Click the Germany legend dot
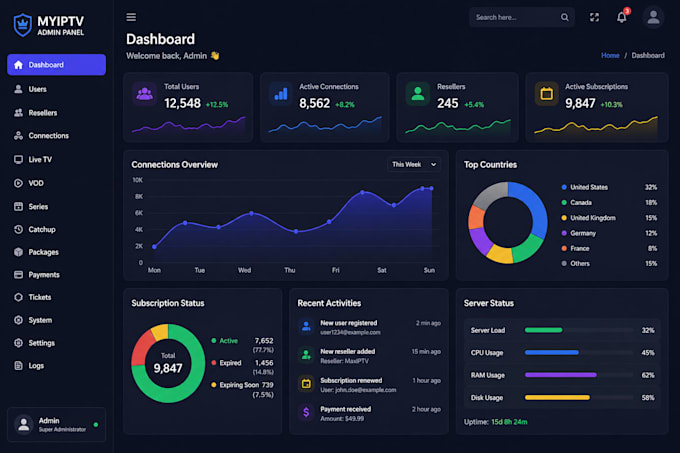This screenshot has height=453, width=680. (564, 233)
